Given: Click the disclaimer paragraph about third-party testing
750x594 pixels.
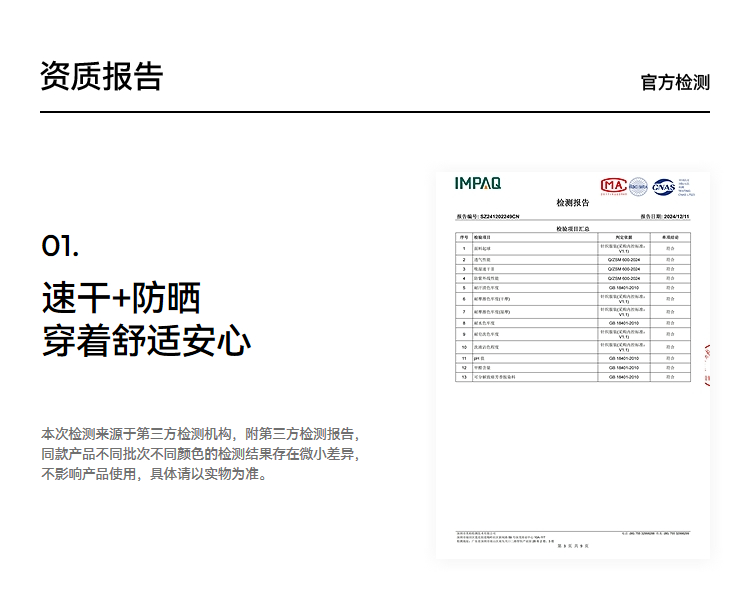Looking at the screenshot, I should point(199,454).
